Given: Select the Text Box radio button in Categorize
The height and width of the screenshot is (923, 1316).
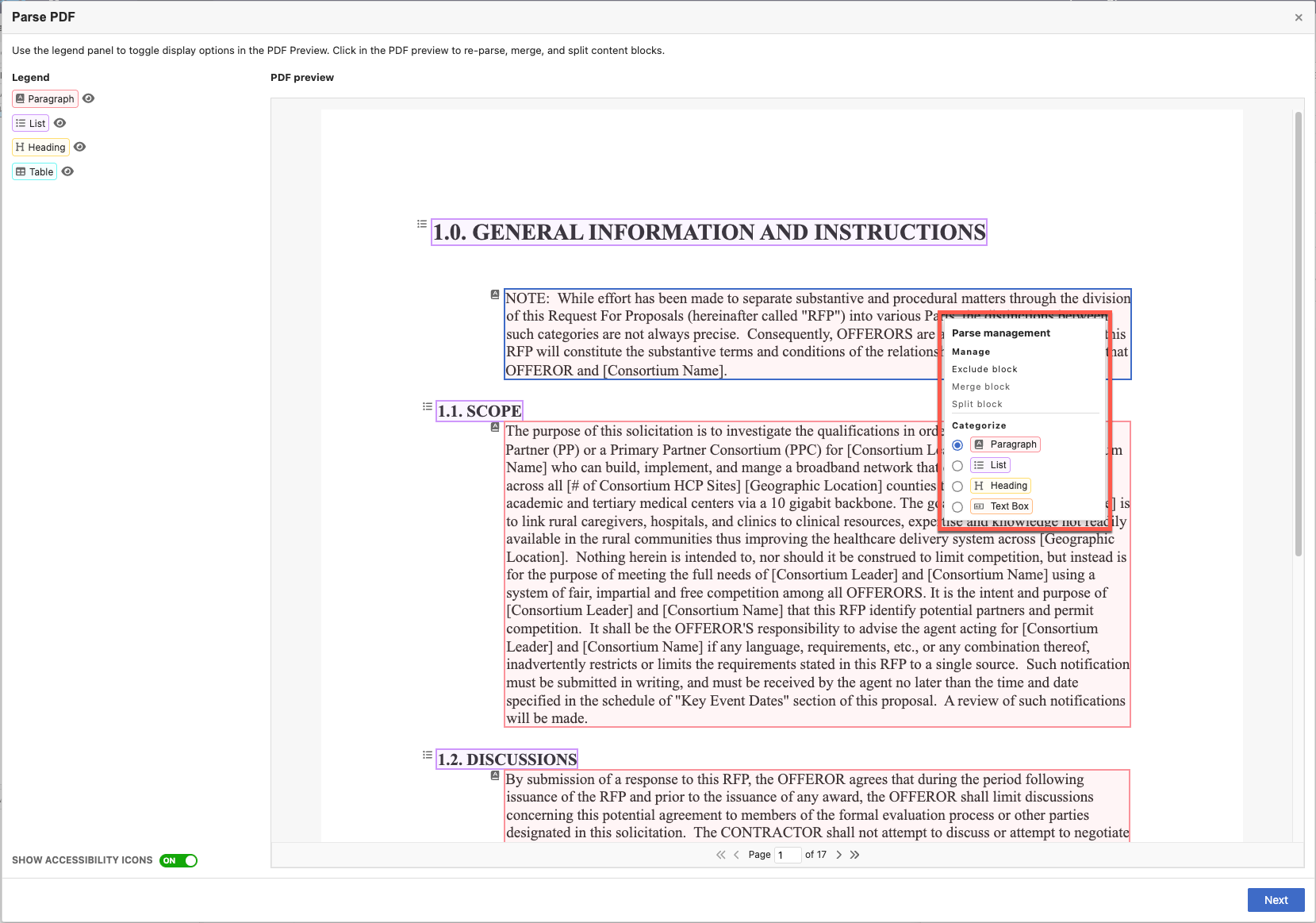Looking at the screenshot, I should coord(957,507).
